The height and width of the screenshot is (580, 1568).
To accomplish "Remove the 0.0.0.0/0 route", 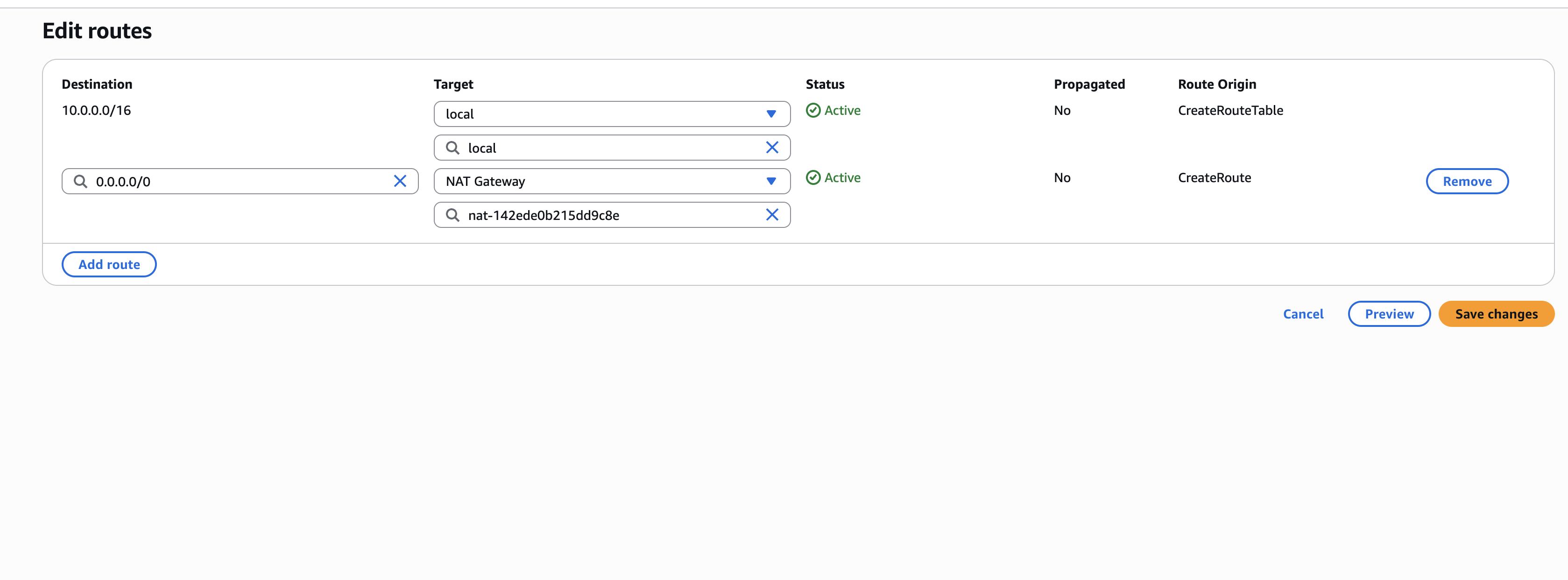I will coord(1467,181).
